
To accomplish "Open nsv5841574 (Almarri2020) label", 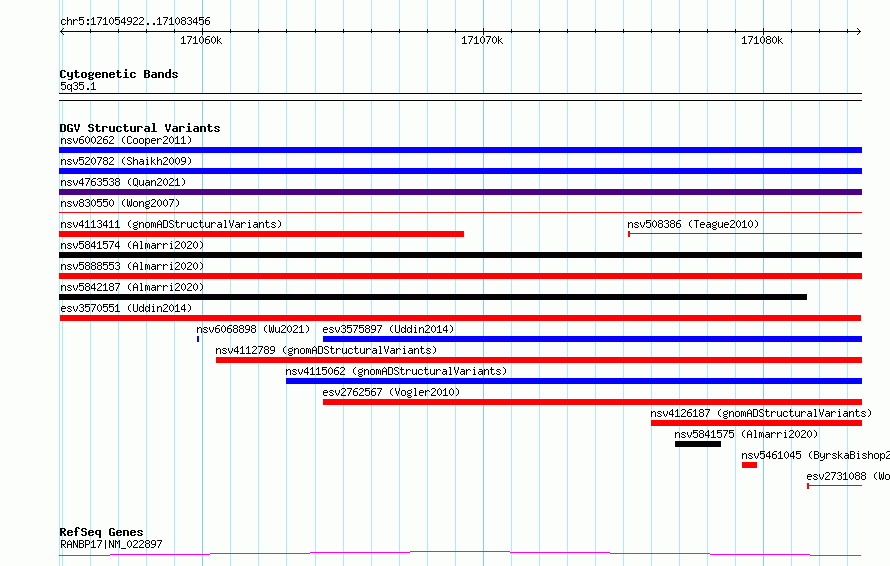I will coord(132,245).
